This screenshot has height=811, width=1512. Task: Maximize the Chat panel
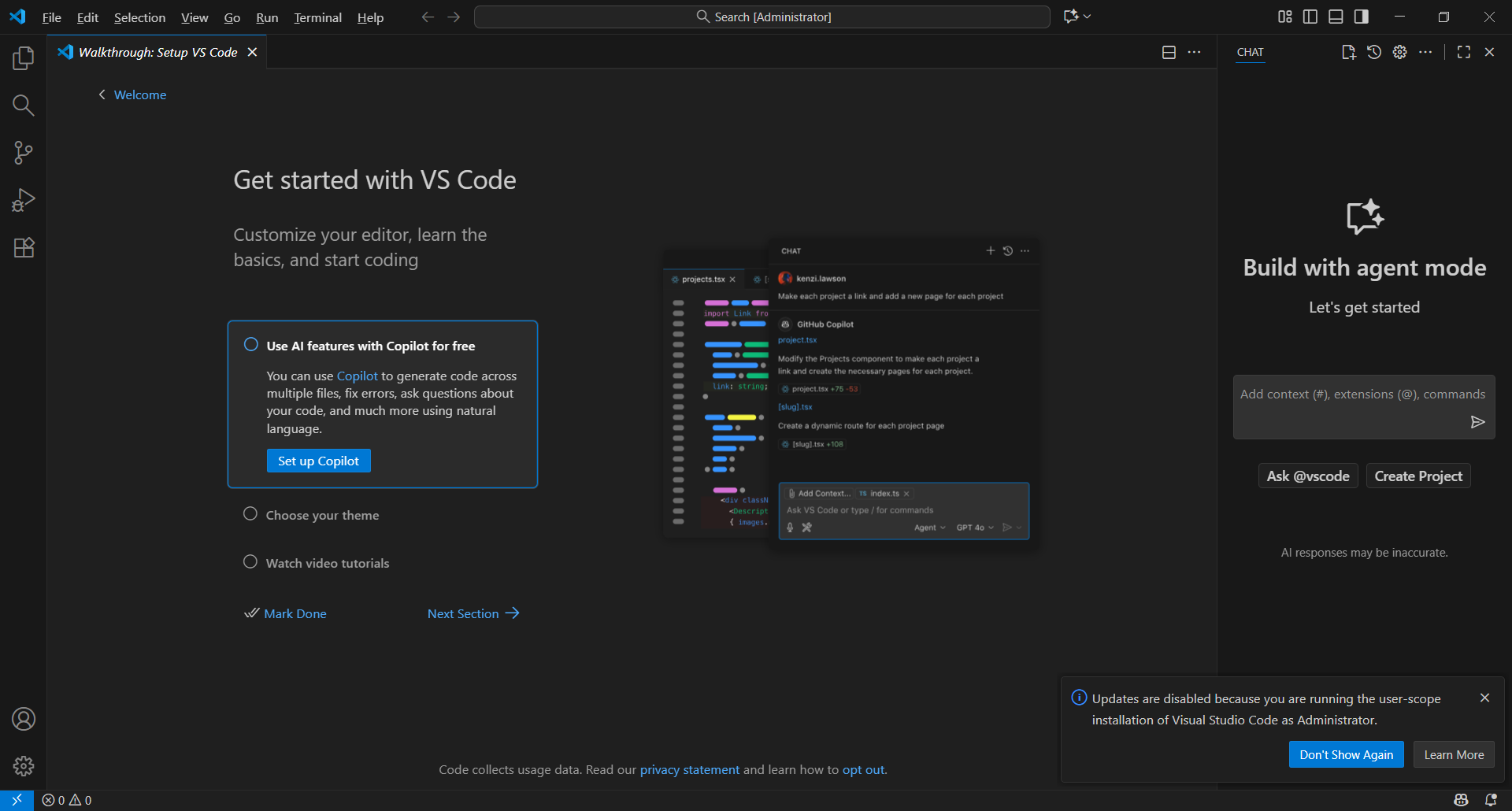coord(1464,52)
